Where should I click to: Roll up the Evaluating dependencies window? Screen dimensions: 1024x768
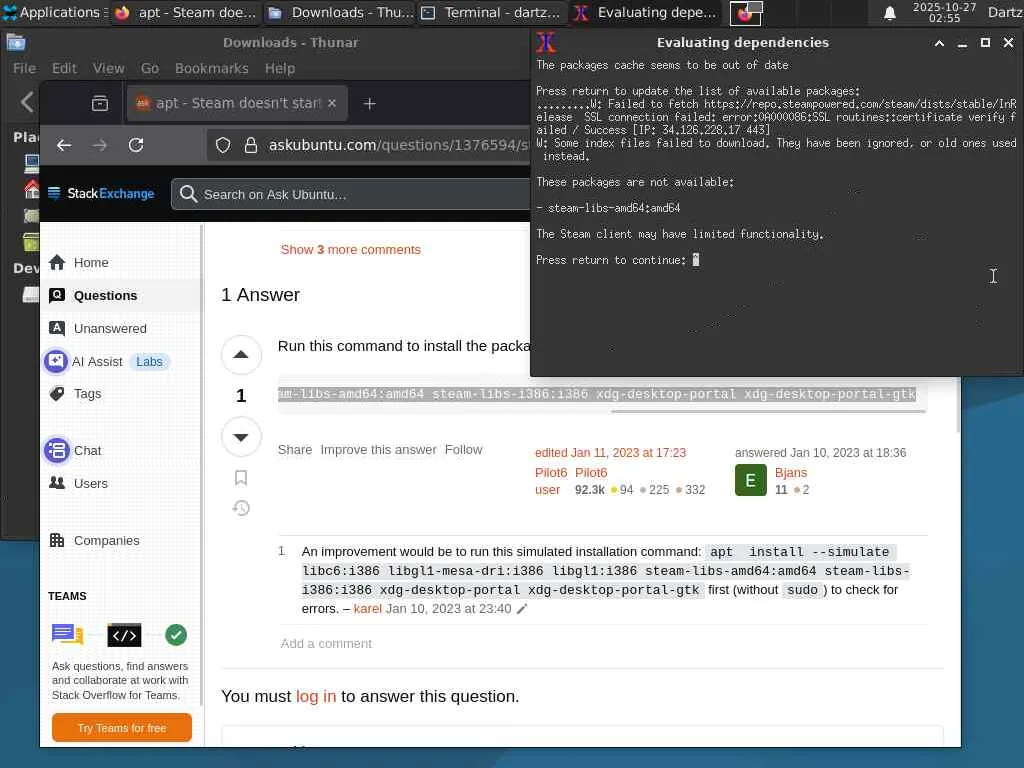click(939, 42)
